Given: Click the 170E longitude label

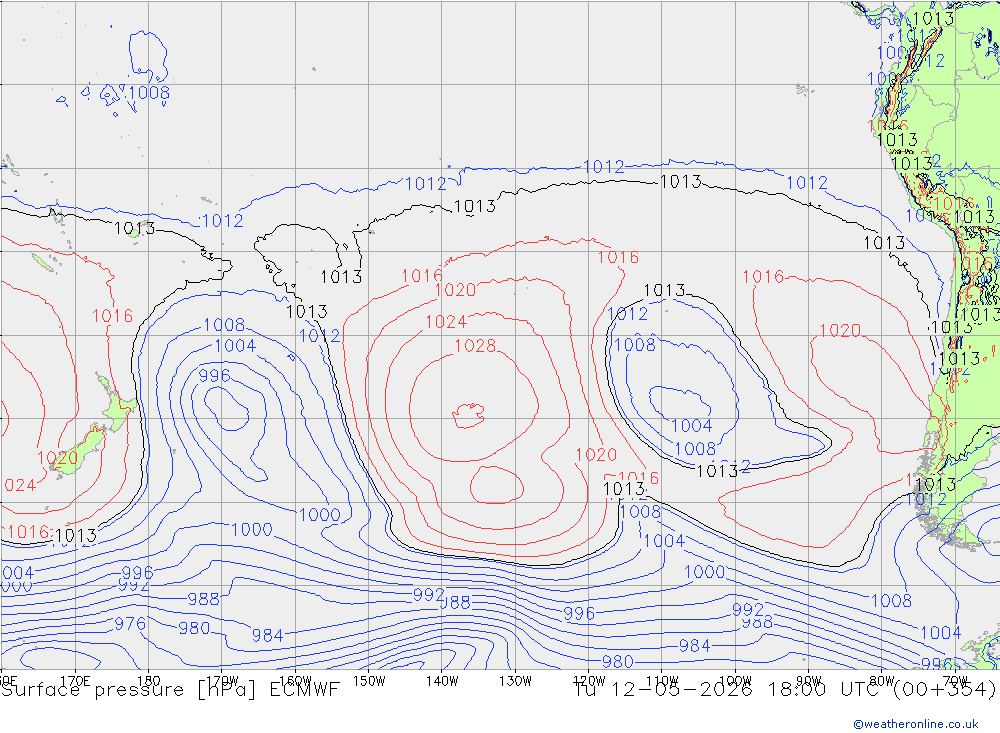Looking at the screenshot, I should tap(75, 681).
